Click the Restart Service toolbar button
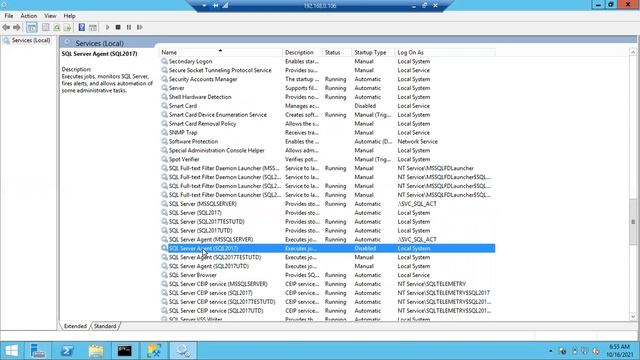640x360 pixels. pos(140,27)
